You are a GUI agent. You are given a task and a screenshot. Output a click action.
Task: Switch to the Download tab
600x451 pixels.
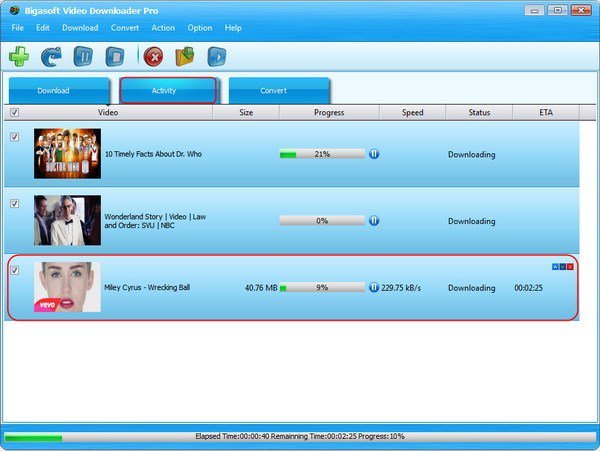59,91
